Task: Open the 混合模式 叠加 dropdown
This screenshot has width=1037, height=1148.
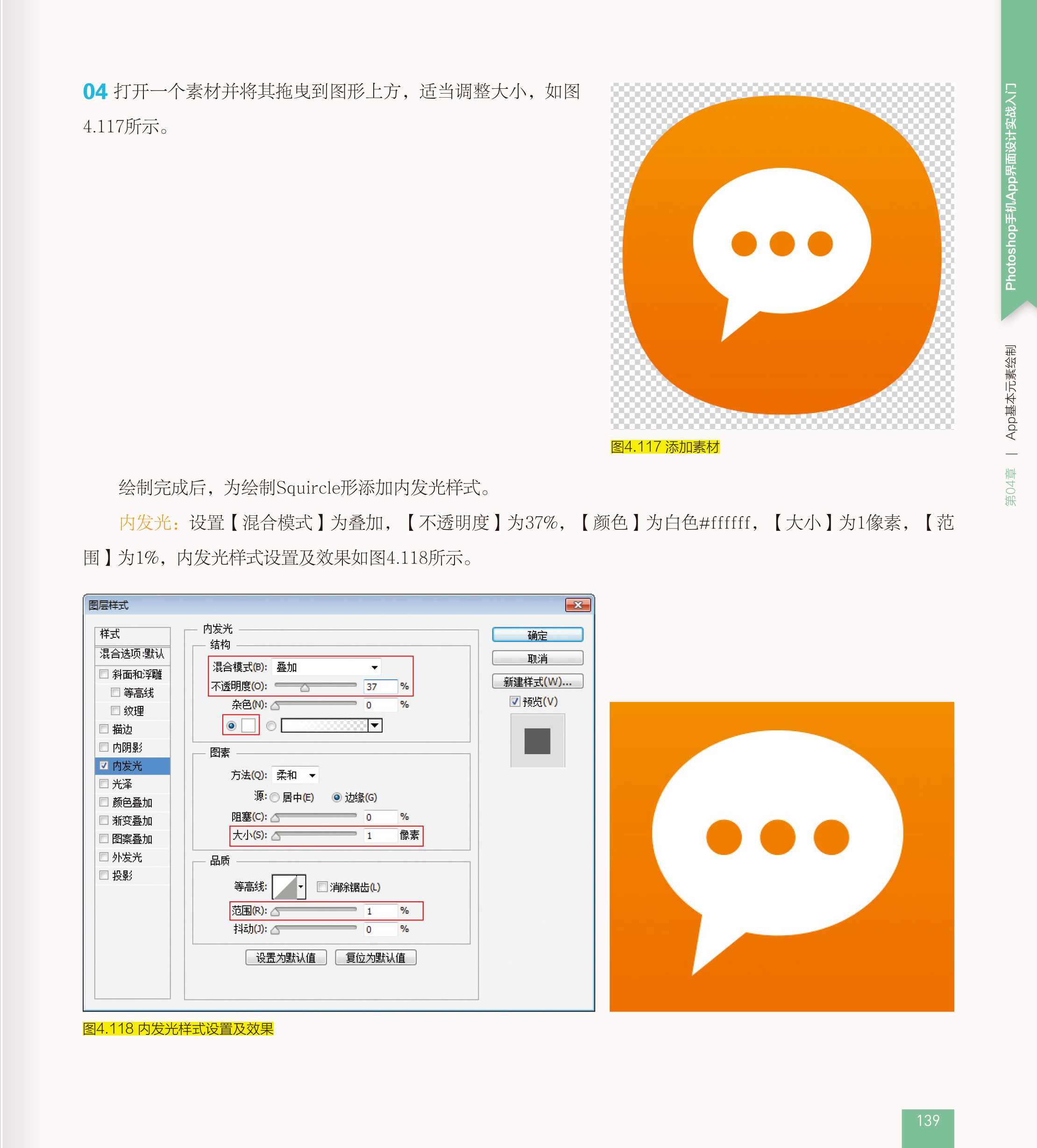Action: pyautogui.click(x=326, y=667)
